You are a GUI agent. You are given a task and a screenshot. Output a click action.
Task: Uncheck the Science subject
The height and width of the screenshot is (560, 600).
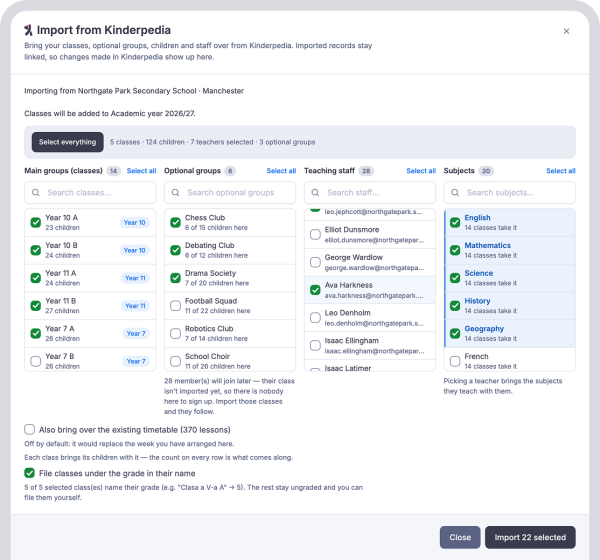coord(455,278)
